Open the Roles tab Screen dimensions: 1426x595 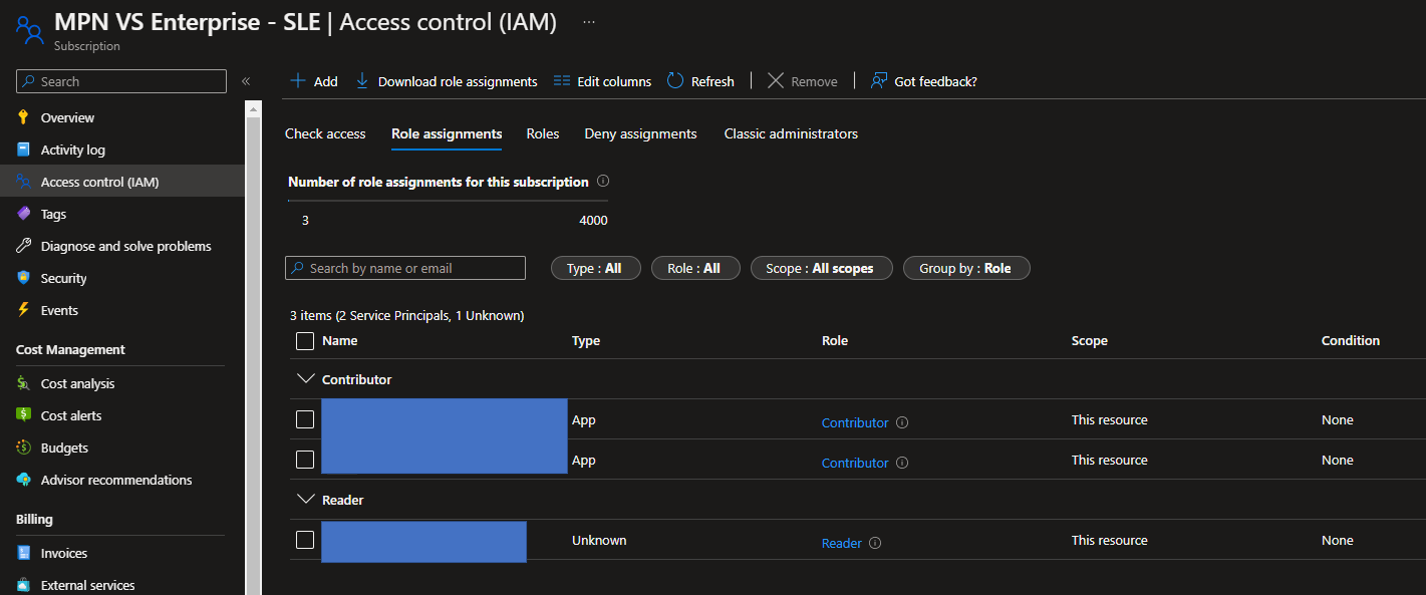pos(543,134)
